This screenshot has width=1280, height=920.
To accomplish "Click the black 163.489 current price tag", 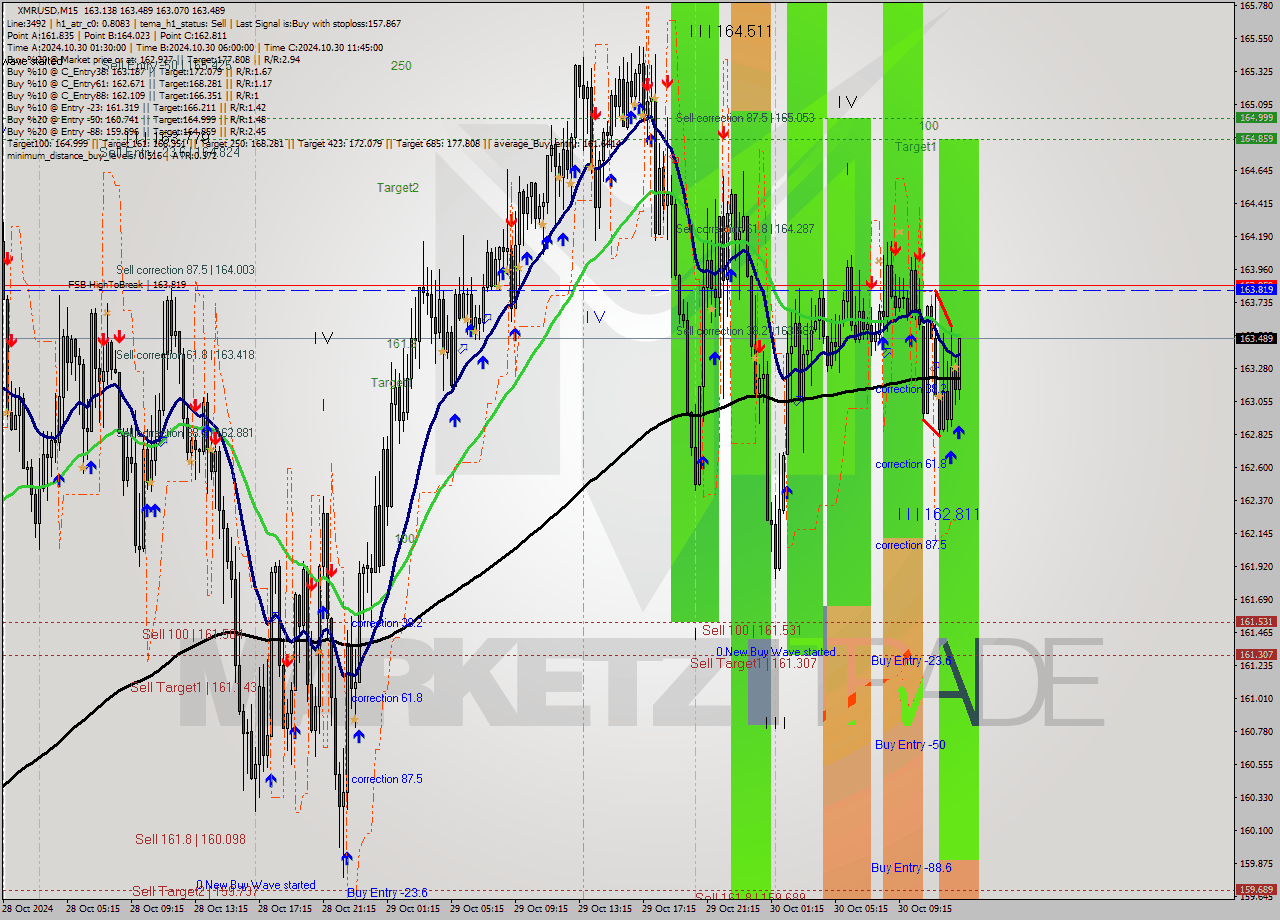I will point(1256,338).
